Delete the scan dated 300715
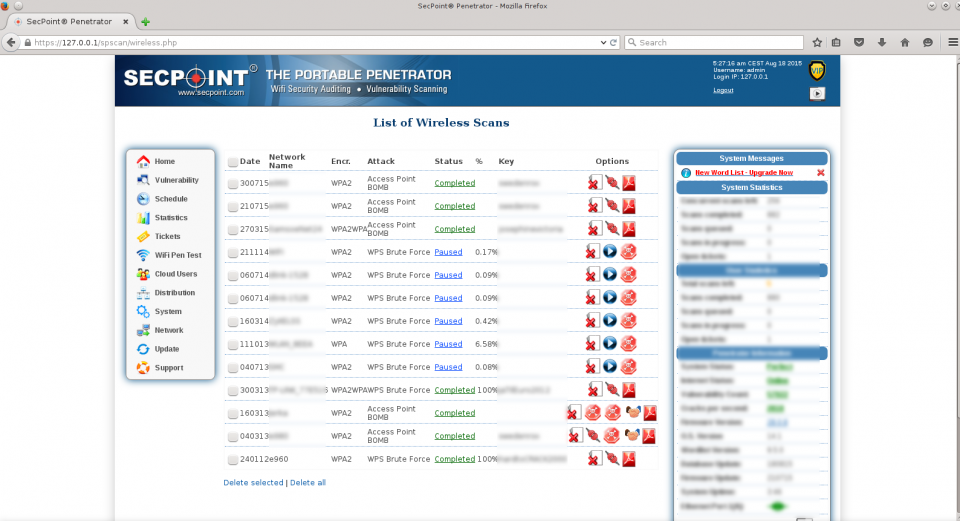Viewport: 960px width, 521px height. point(593,183)
